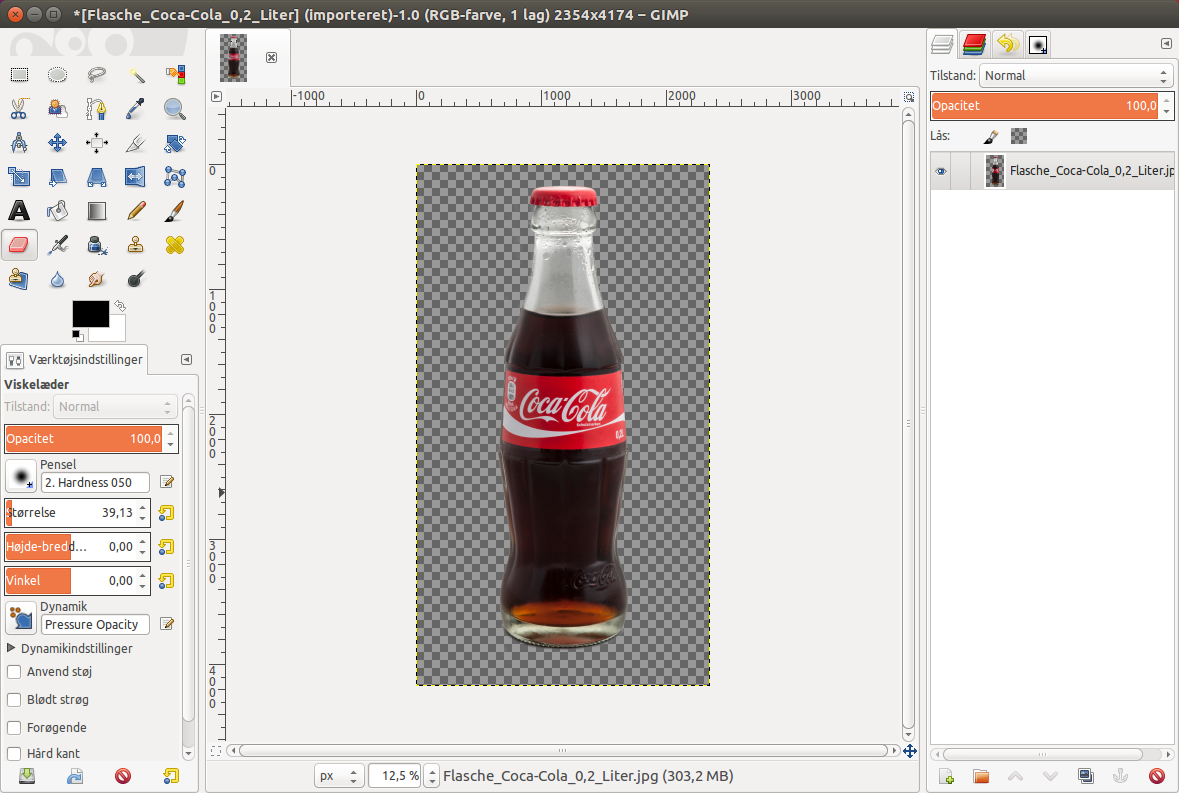Toggle visibility of Flasche_Coca-Cola layer
This screenshot has height=793, width=1179.
(941, 171)
